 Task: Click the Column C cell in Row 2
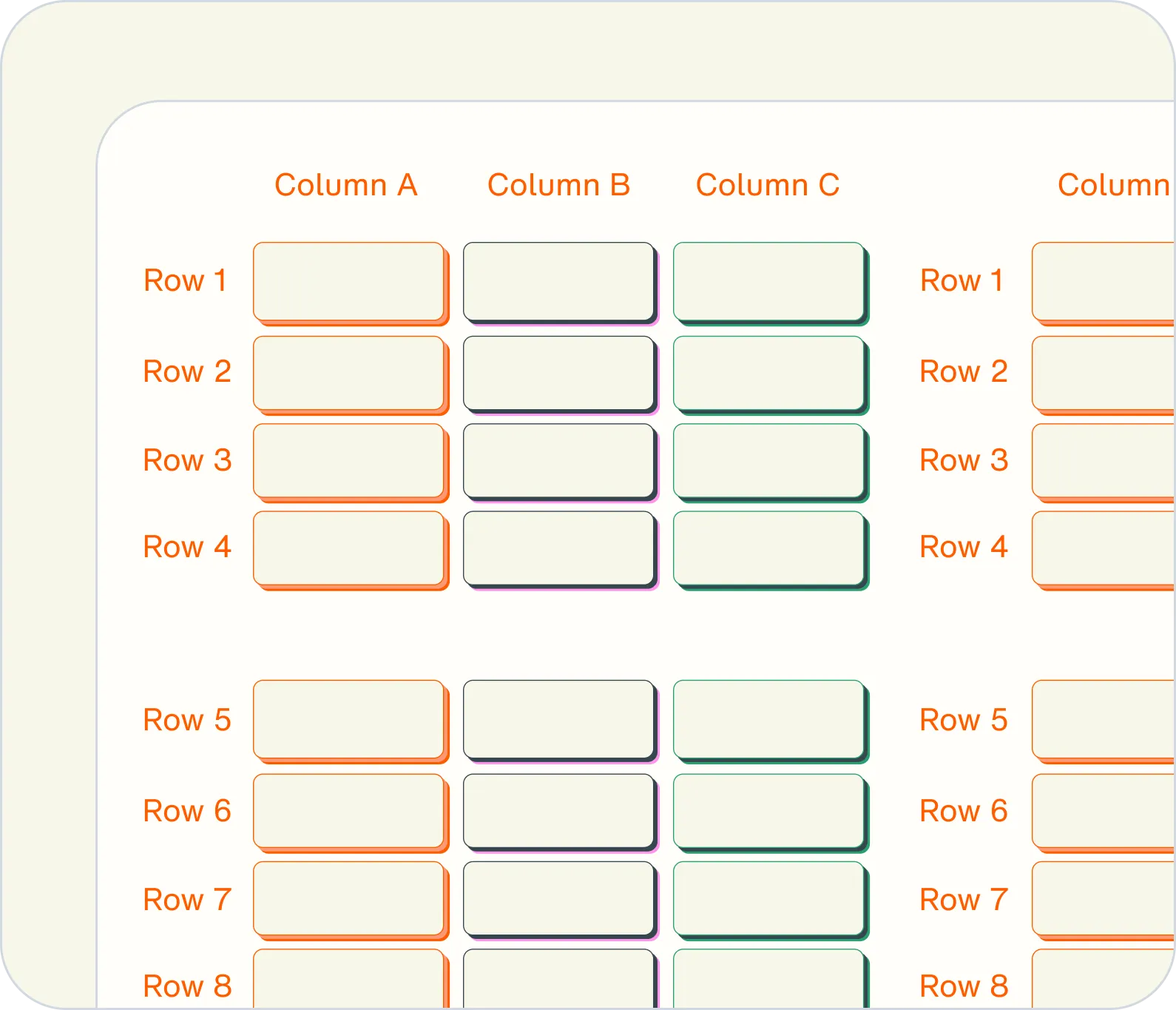pyautogui.click(x=768, y=373)
